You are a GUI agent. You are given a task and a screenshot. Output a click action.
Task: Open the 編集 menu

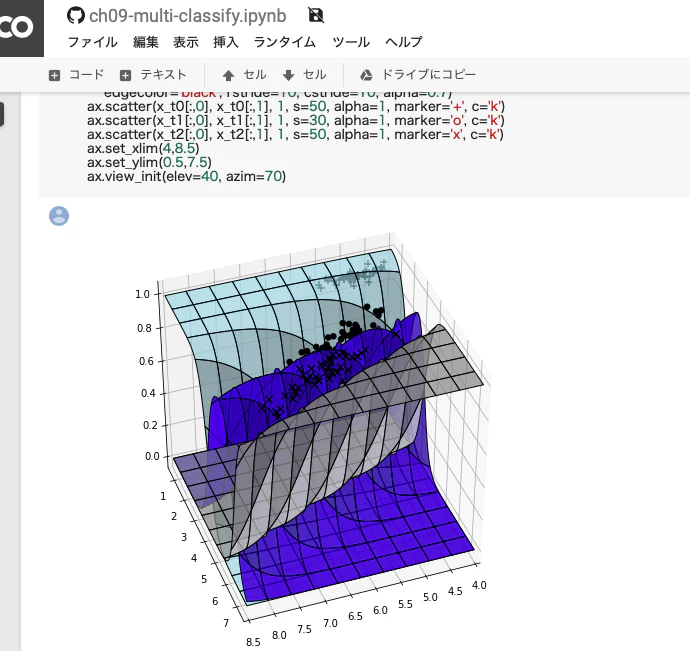[146, 42]
